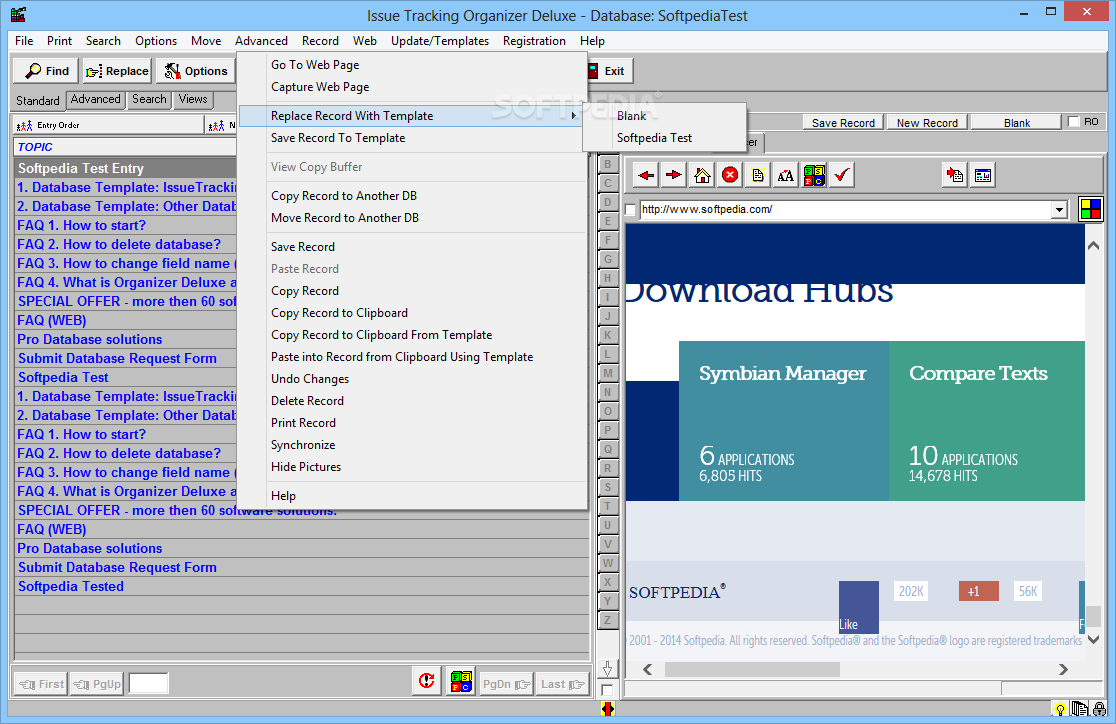Select Delete Record menu entry
Image resolution: width=1116 pixels, height=724 pixels.
pos(307,401)
